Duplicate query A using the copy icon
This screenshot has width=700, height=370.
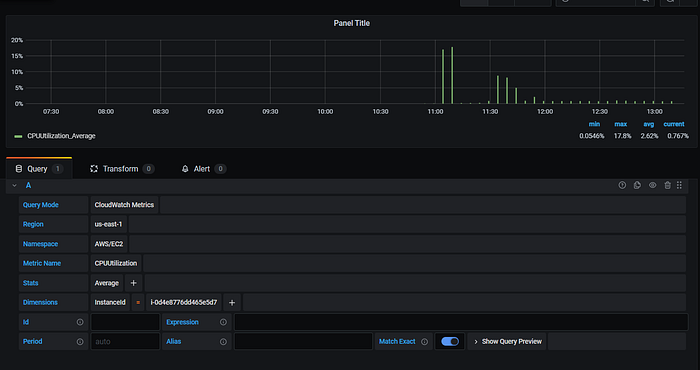(637, 185)
